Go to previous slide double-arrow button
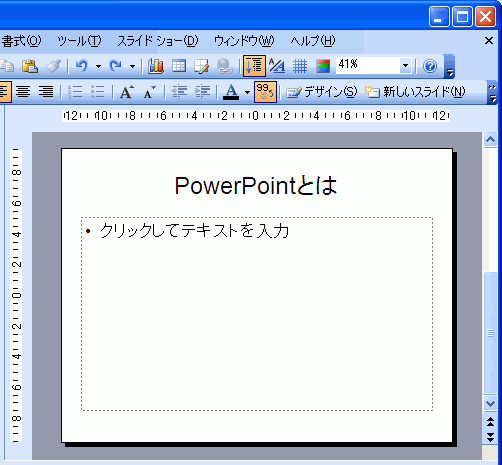 (490, 422)
